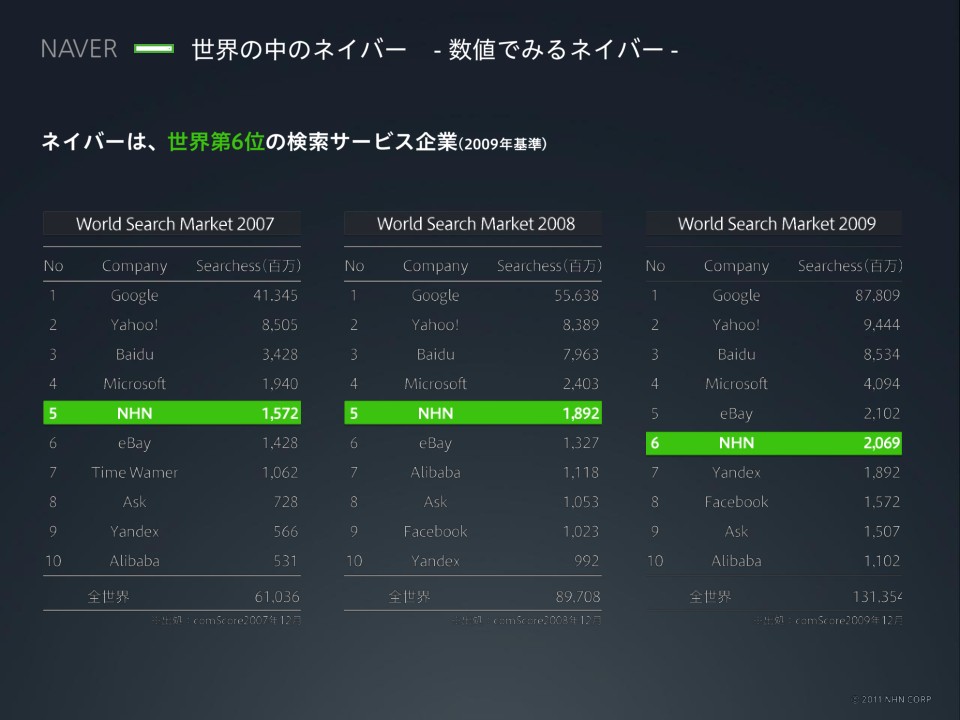960x720 pixels.
Task: Select the slide title 世界の中のネイバー
Action: [x=299, y=50]
